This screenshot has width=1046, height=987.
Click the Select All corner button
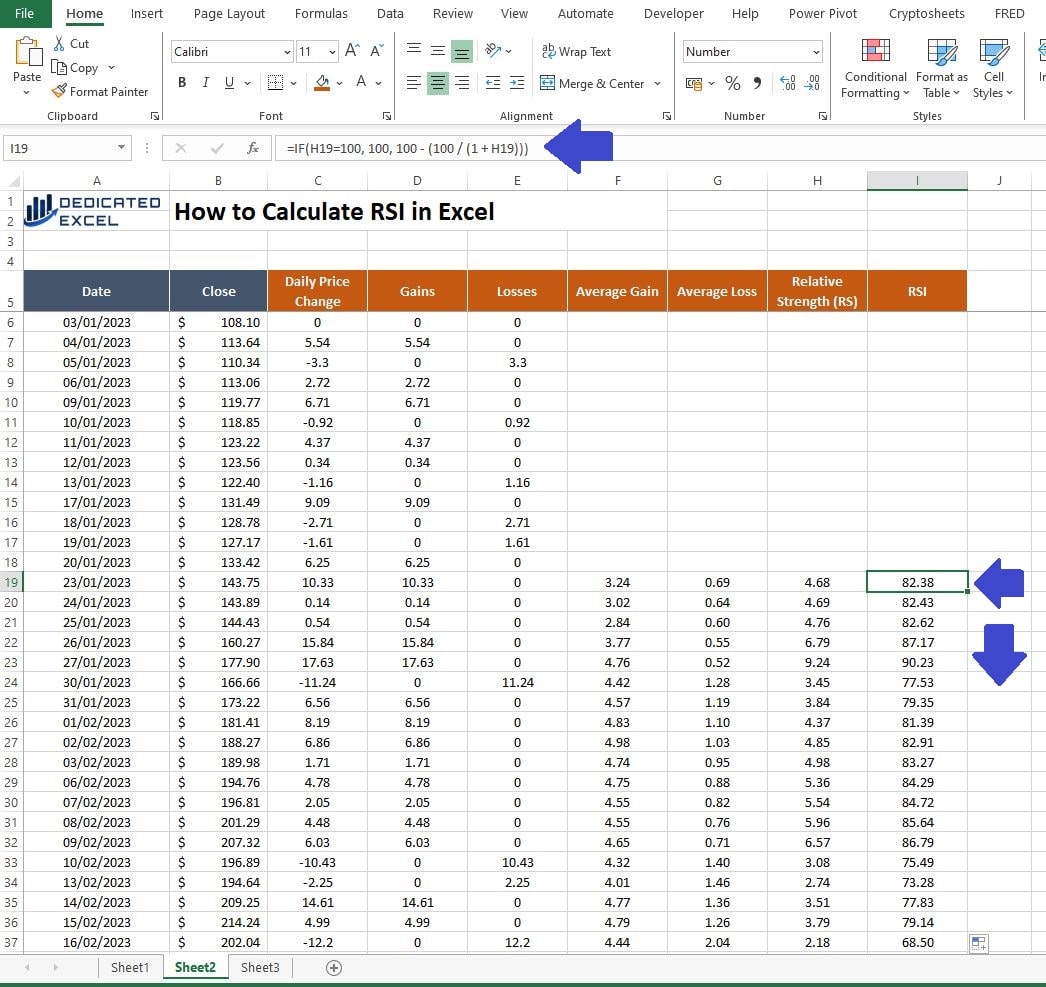pos(11,181)
